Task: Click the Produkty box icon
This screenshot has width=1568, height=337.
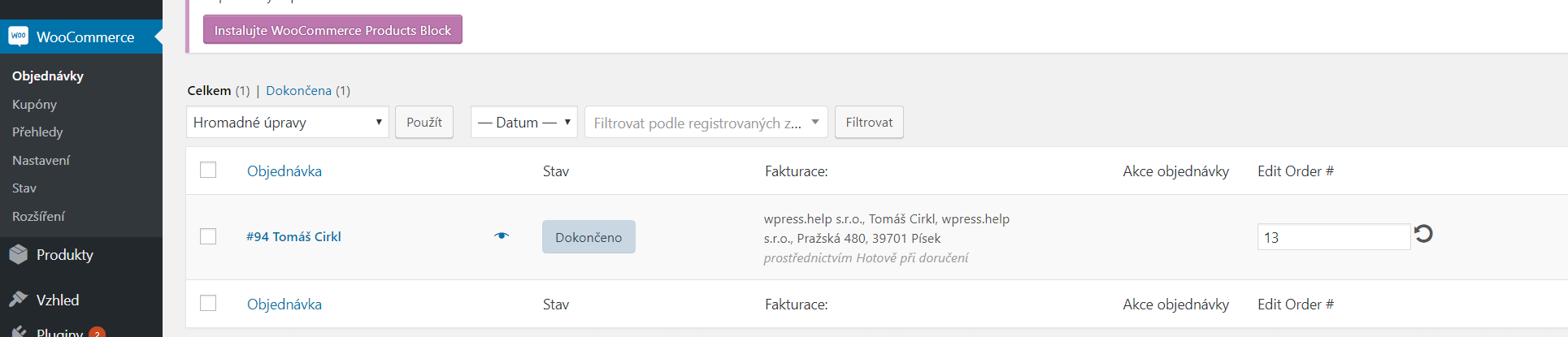Action: click(19, 254)
